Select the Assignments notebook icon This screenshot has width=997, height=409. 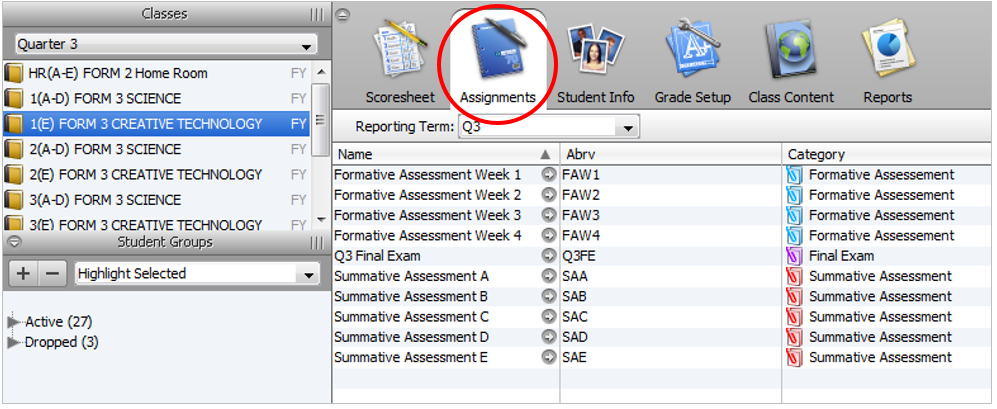(498, 50)
